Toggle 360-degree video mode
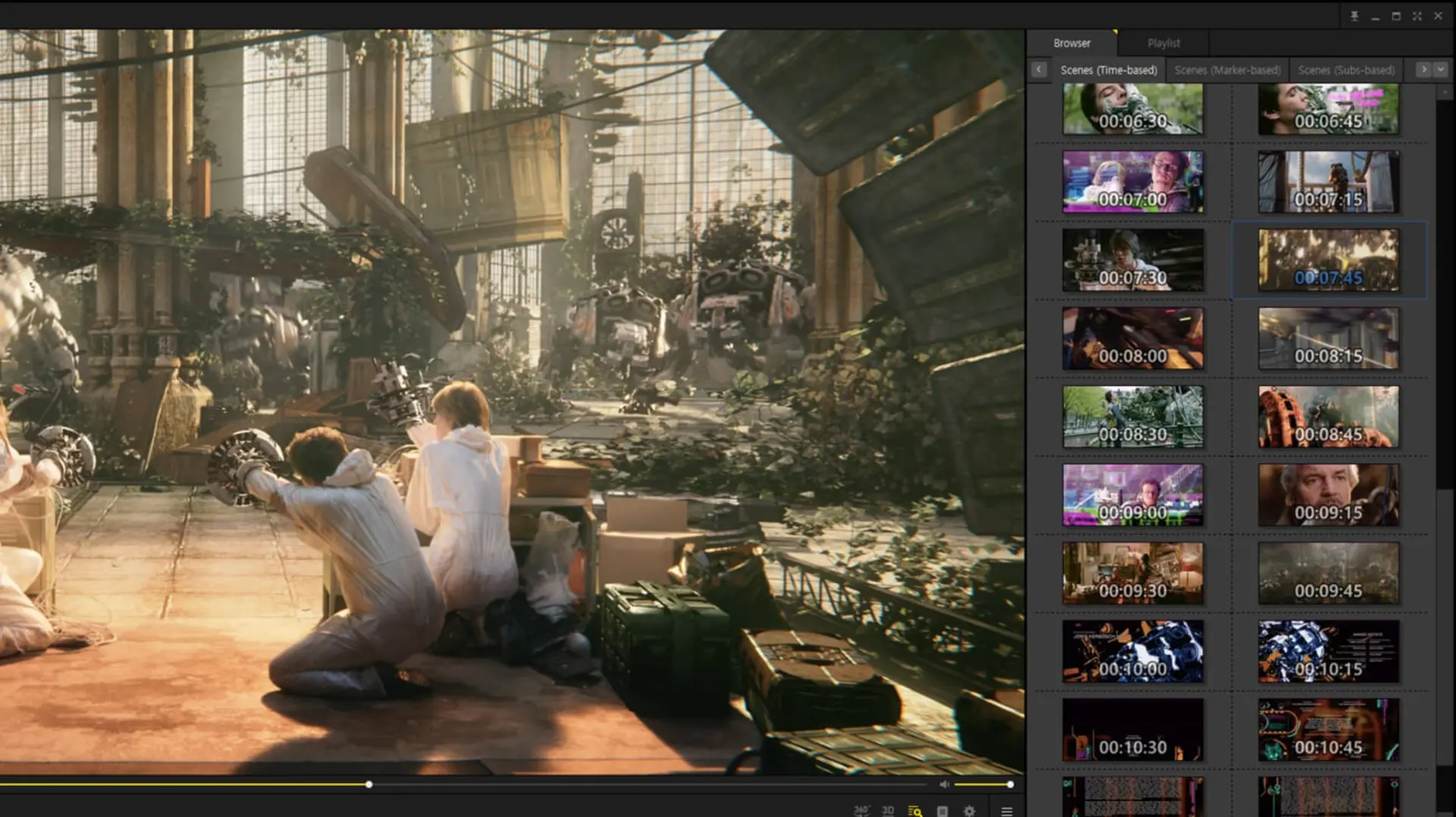Image resolution: width=1456 pixels, height=817 pixels. 861,811
